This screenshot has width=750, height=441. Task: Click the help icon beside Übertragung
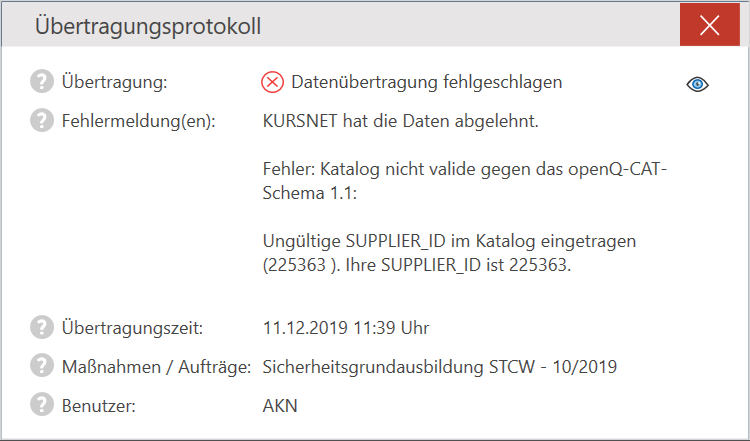[42, 82]
